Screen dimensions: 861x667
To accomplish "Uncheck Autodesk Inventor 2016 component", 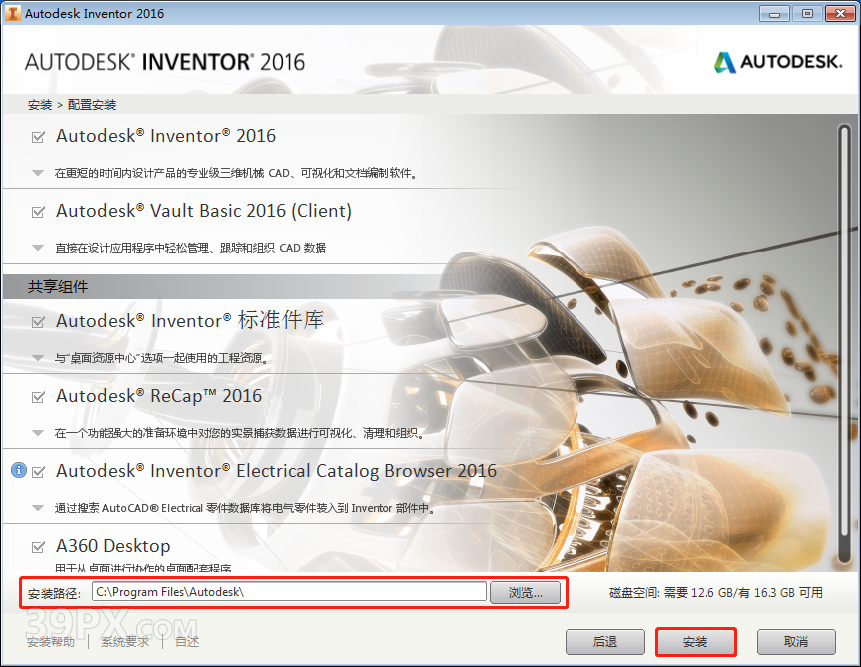I will 36,136.
